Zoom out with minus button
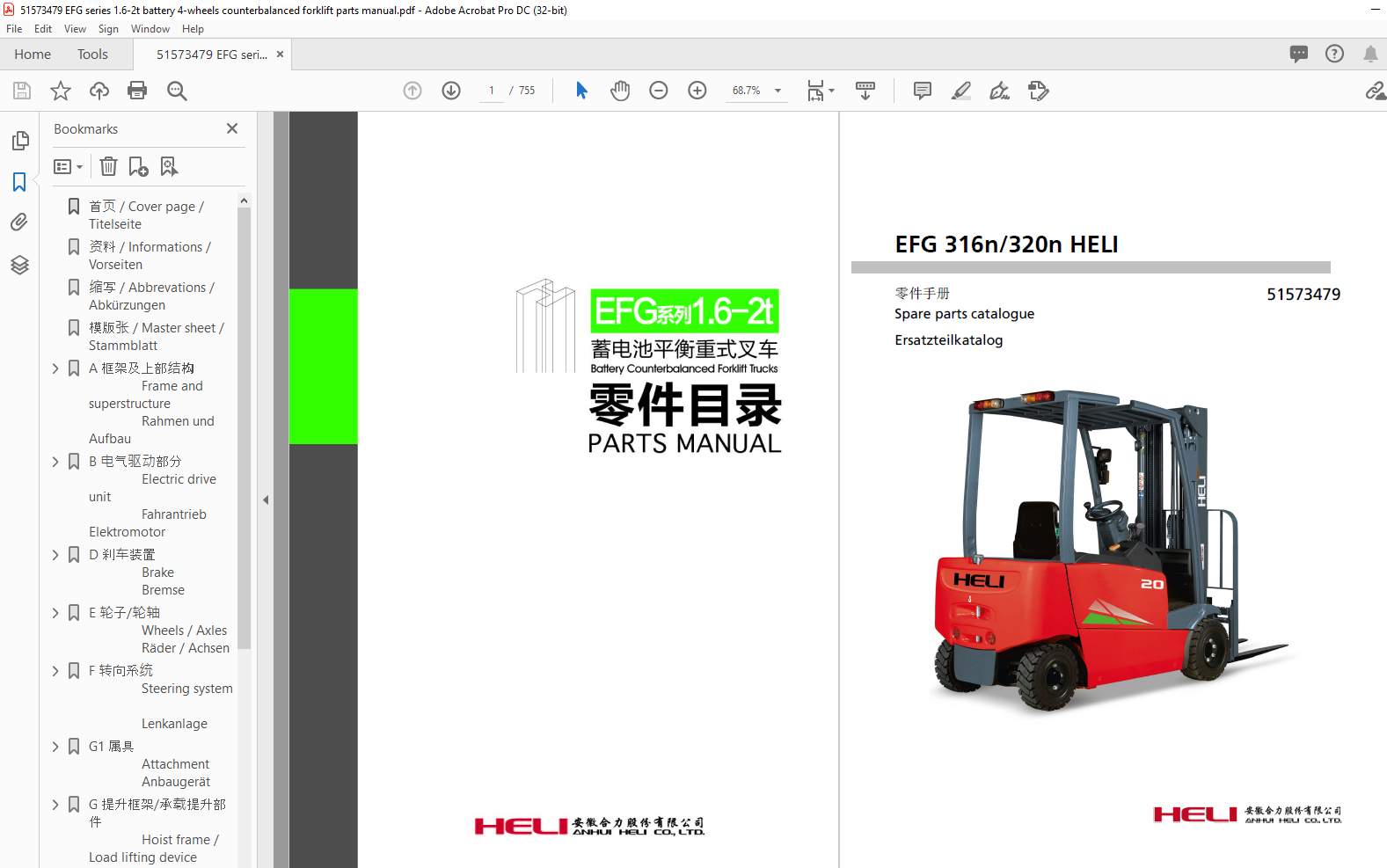 tap(659, 91)
